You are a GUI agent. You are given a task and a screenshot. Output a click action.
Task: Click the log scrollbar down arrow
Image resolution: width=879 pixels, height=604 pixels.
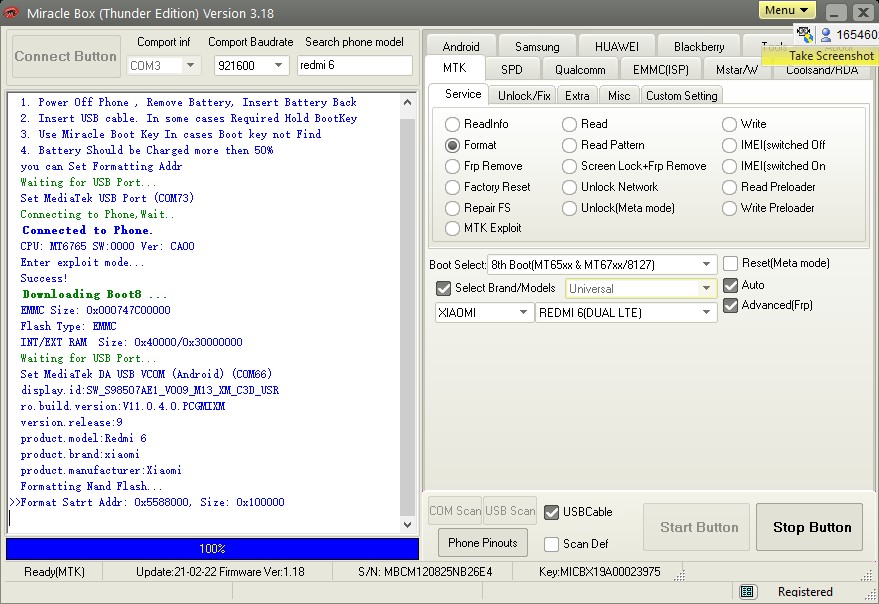click(x=408, y=524)
